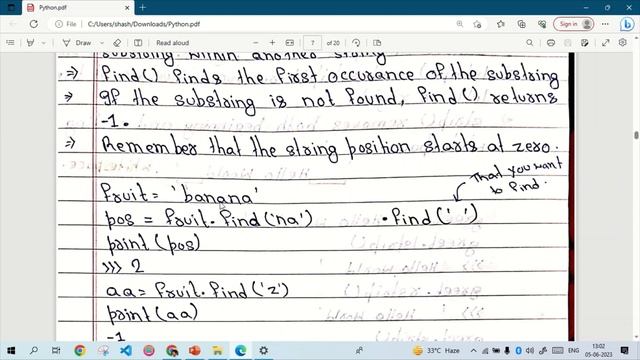This screenshot has width=640, height=360.
Task: Launch Visual Studio Code from taskbar
Action: pos(126,350)
